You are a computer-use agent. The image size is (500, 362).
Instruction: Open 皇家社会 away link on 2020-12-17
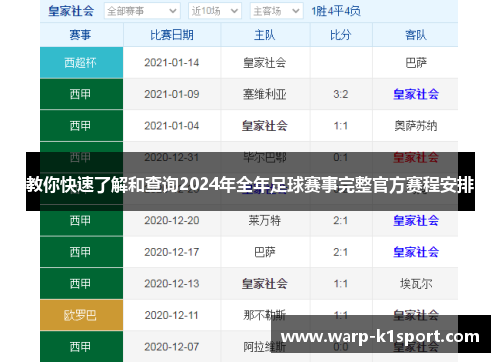416,252
